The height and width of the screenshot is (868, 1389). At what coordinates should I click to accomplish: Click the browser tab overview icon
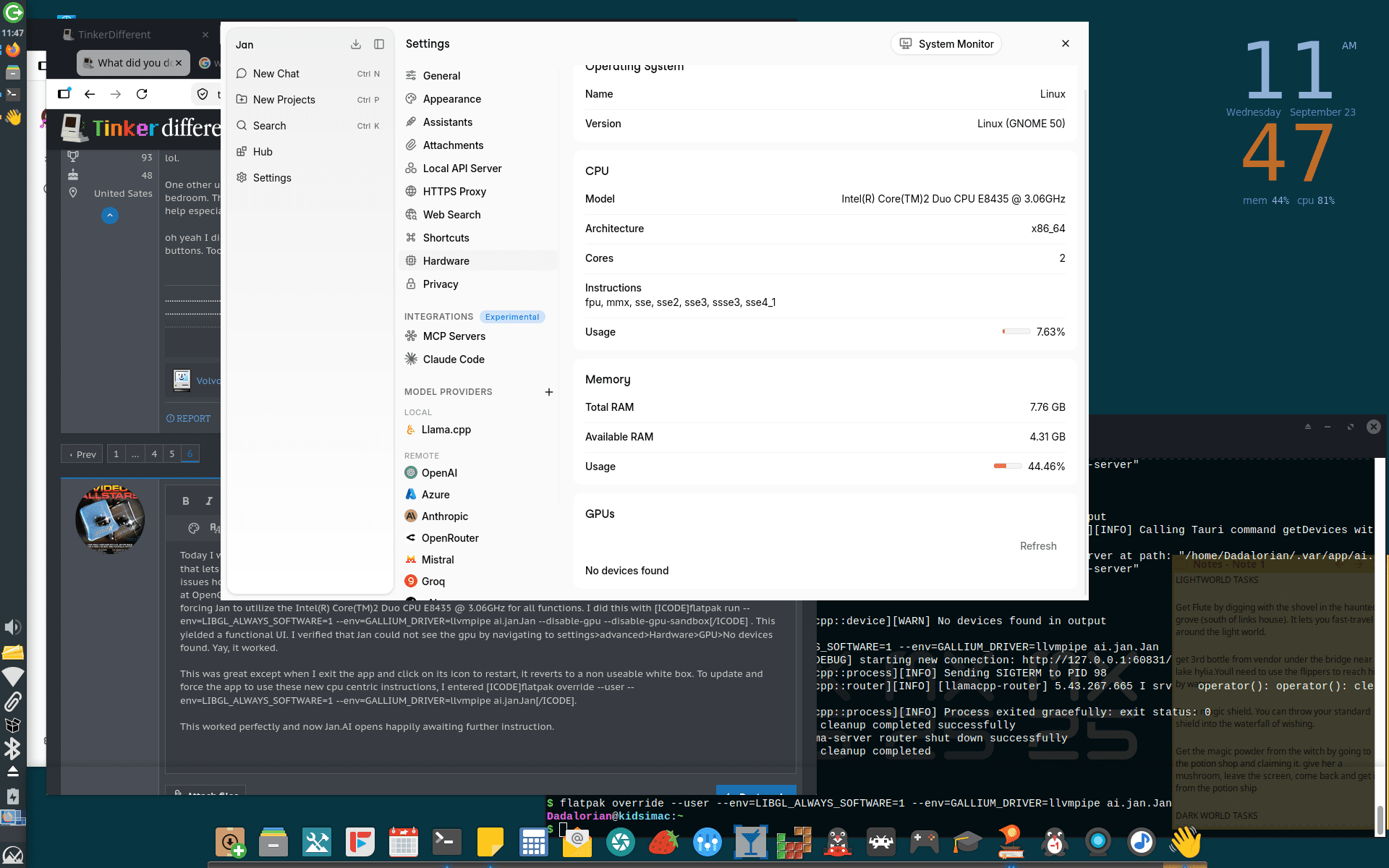[64, 94]
